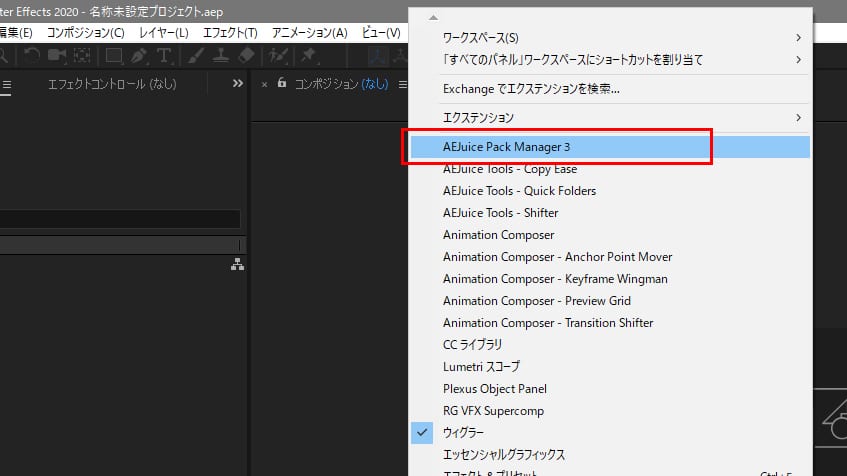Select the Rectangle shape tool
847x476 pixels.
tap(113, 56)
